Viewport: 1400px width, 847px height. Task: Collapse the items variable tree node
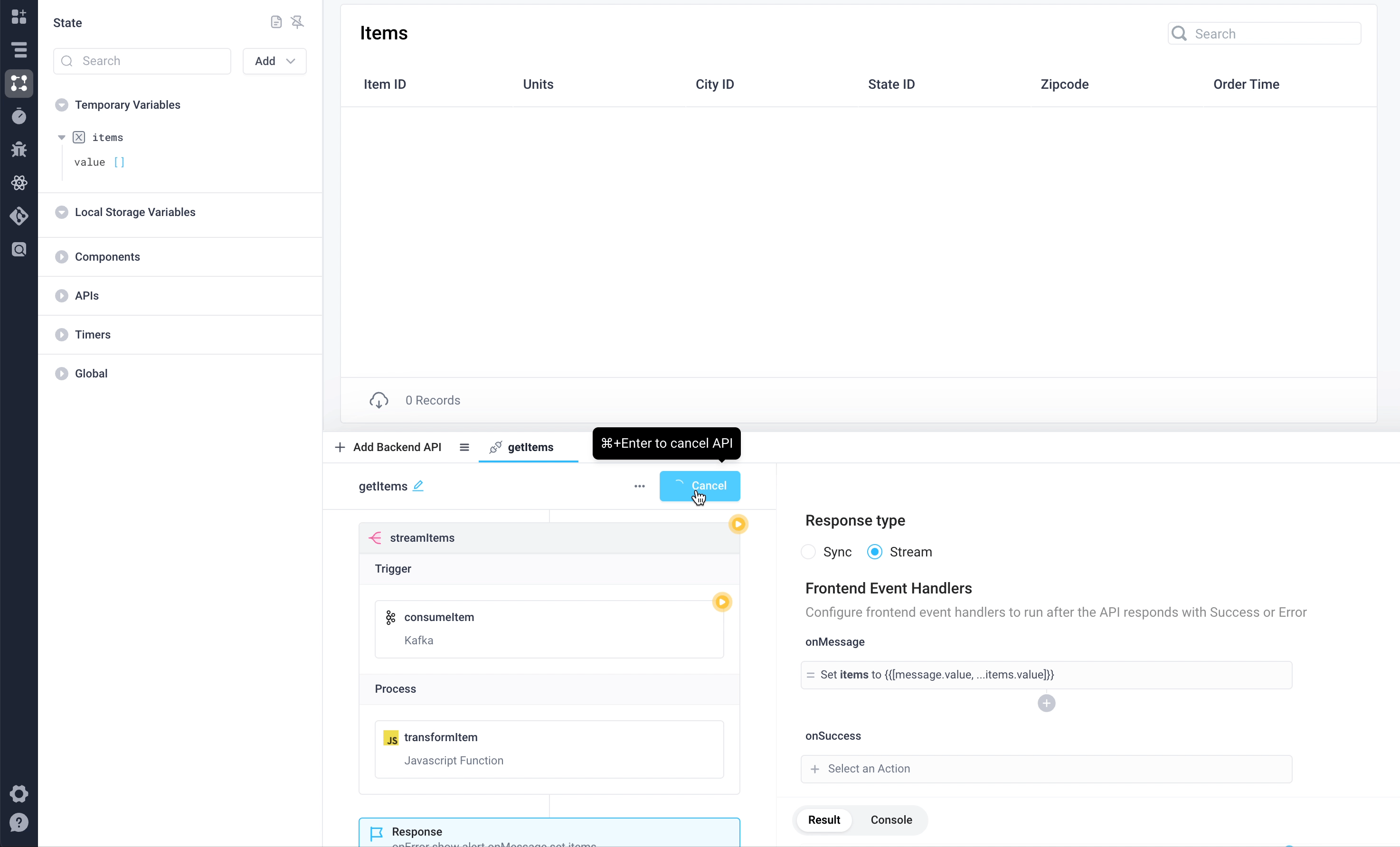click(61, 138)
